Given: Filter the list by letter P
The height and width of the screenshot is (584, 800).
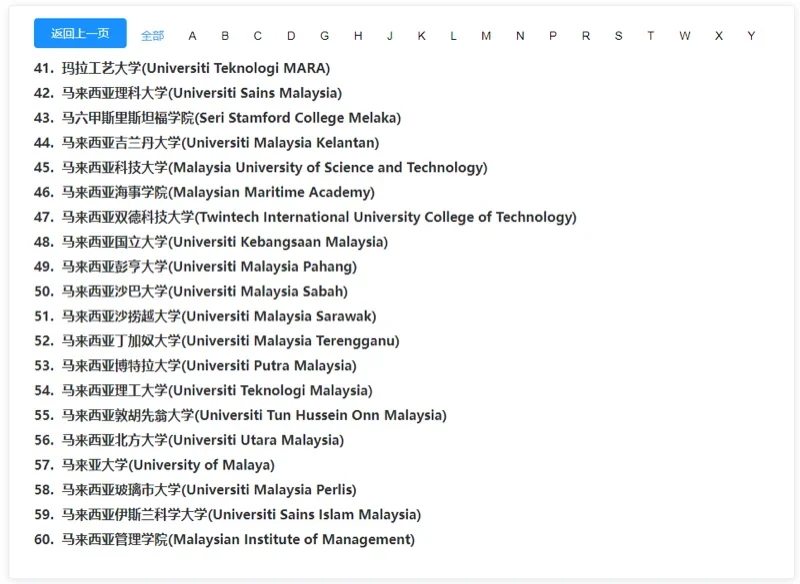Looking at the screenshot, I should (x=553, y=36).
